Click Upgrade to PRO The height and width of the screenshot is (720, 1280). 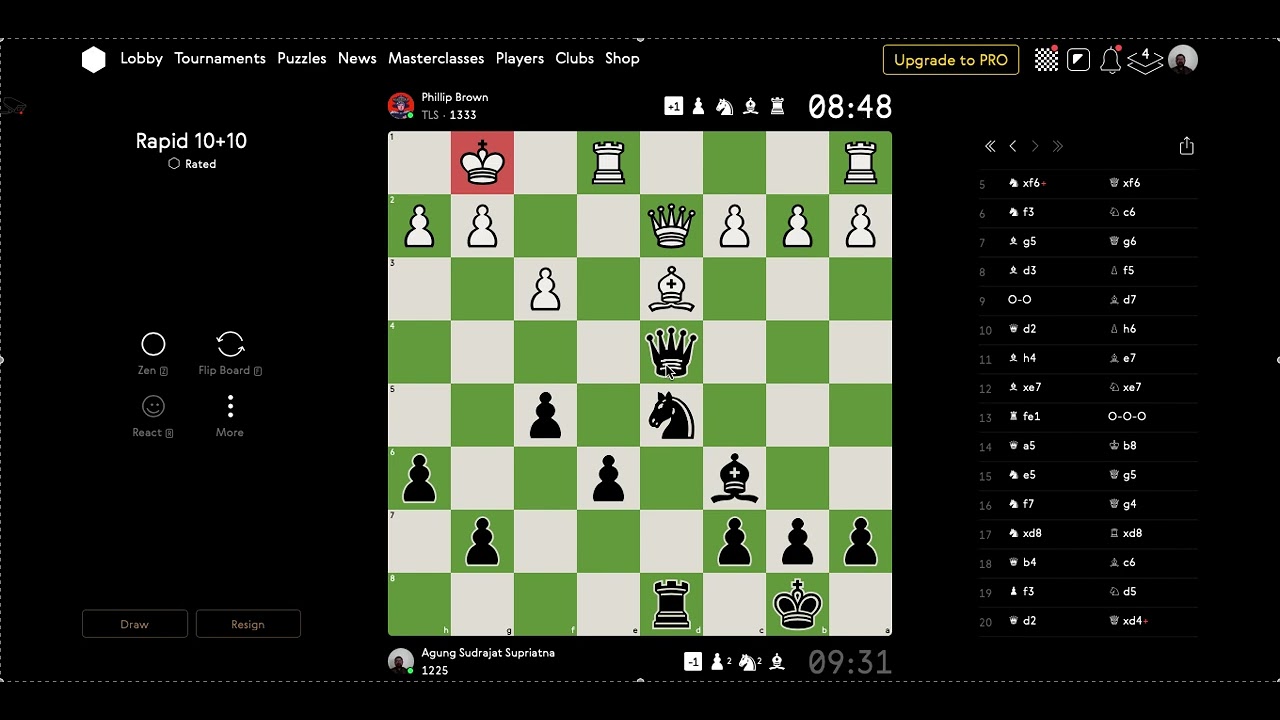pyautogui.click(x=951, y=60)
